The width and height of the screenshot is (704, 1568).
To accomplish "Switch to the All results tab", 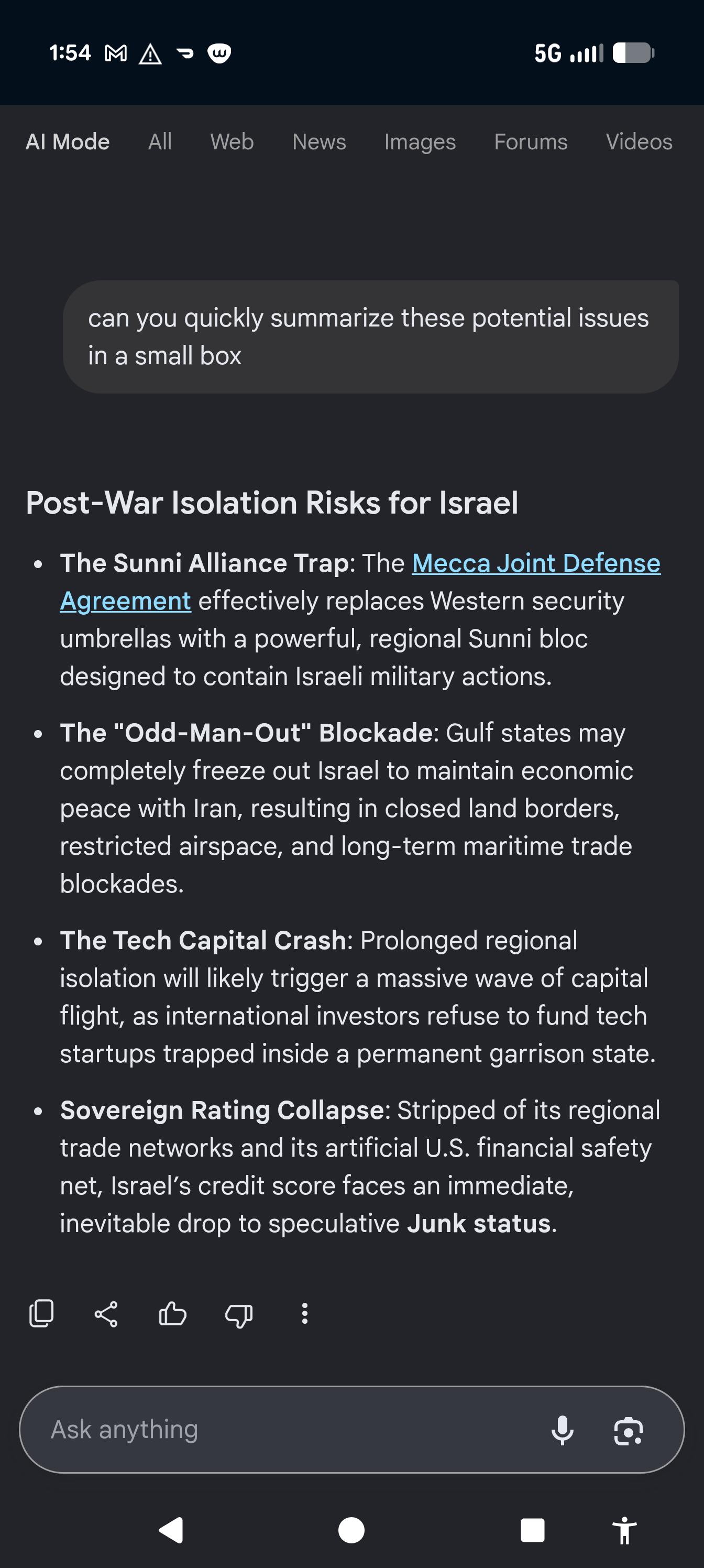I will 160,142.
